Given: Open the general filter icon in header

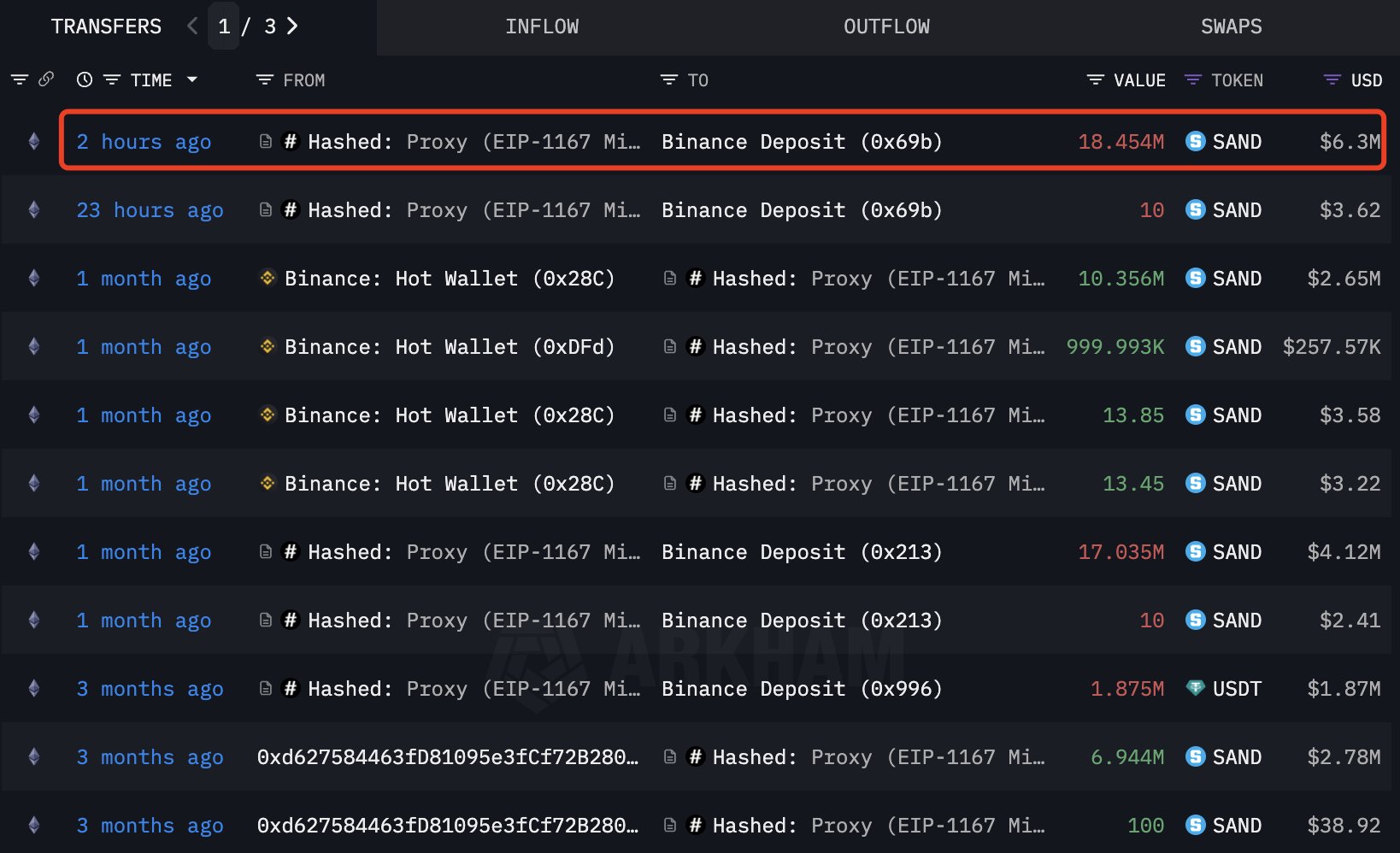Looking at the screenshot, I should (20, 79).
